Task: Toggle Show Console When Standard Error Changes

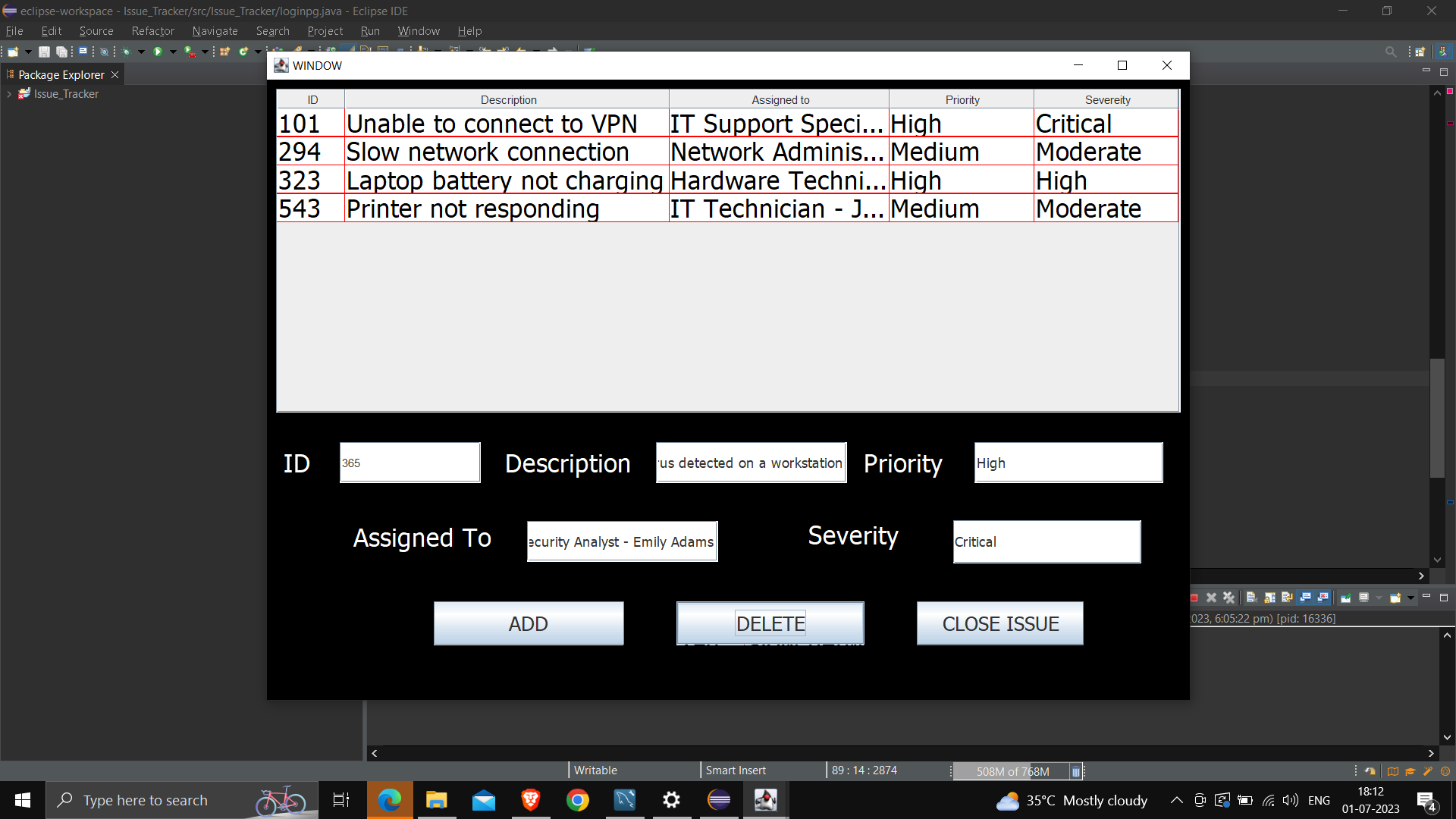Action: (1323, 598)
